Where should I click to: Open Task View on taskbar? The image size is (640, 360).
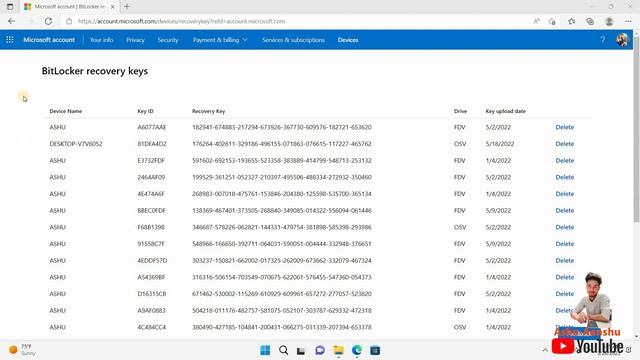(301, 350)
